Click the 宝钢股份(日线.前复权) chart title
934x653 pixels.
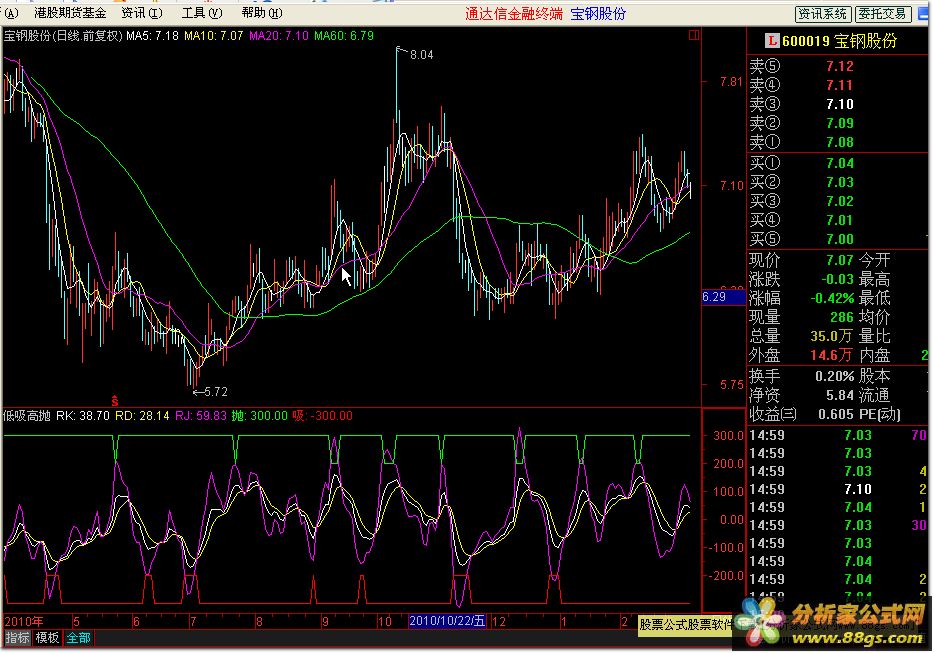63,36
